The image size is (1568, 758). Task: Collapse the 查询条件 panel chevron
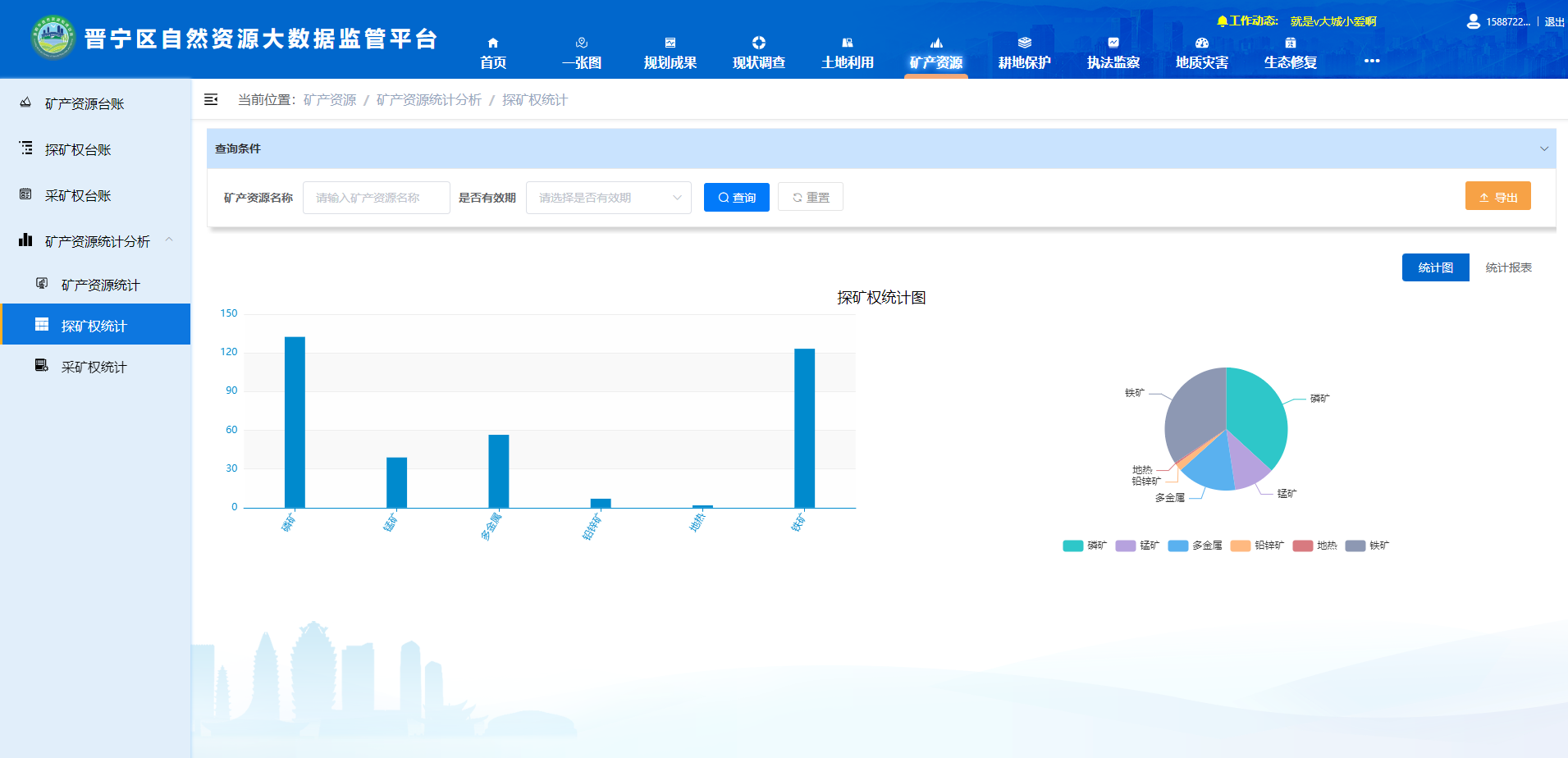point(1543,148)
